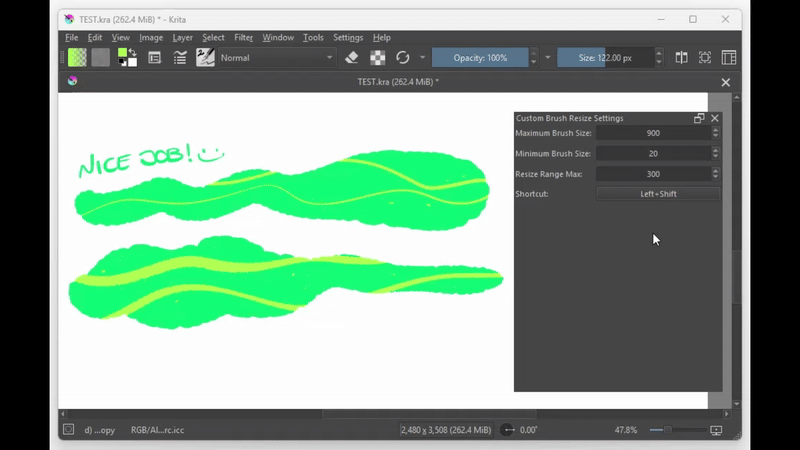This screenshot has height=450, width=800.
Task: Open the Edit menu
Action: coord(95,38)
